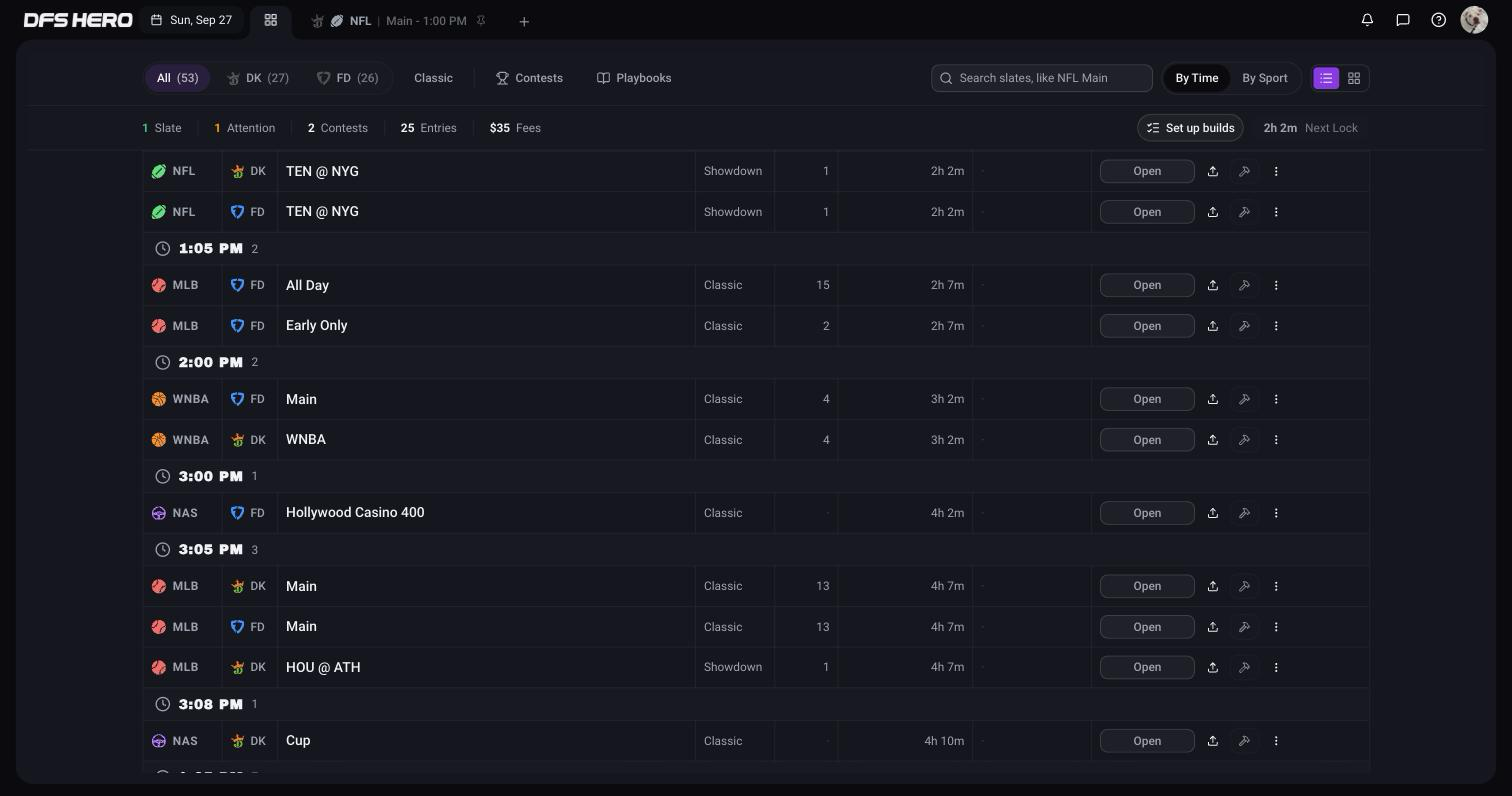The image size is (1512, 796).
Task: Select By Time grouping
Action: (x=1197, y=78)
